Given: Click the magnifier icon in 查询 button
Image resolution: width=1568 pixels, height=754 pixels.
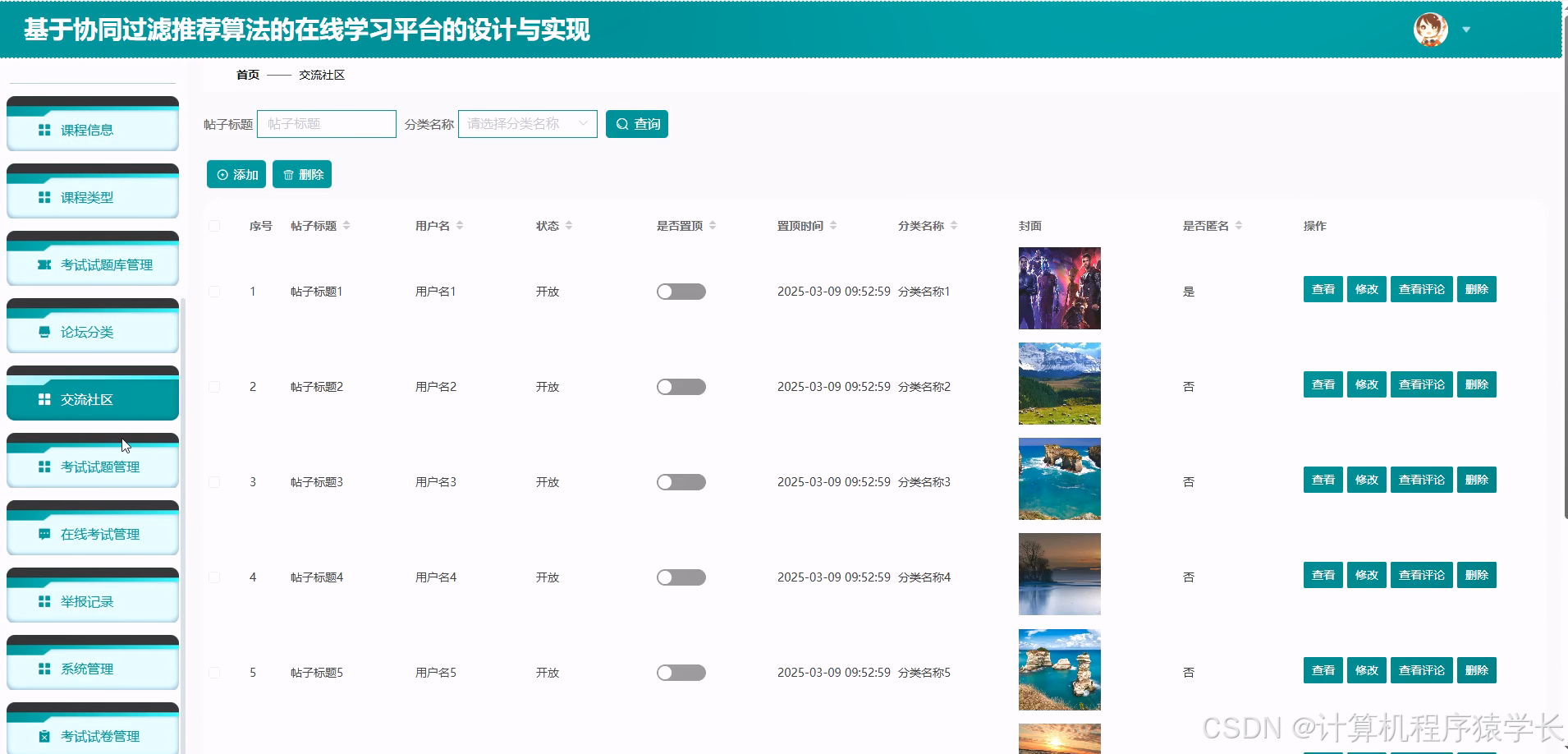Looking at the screenshot, I should click(623, 123).
